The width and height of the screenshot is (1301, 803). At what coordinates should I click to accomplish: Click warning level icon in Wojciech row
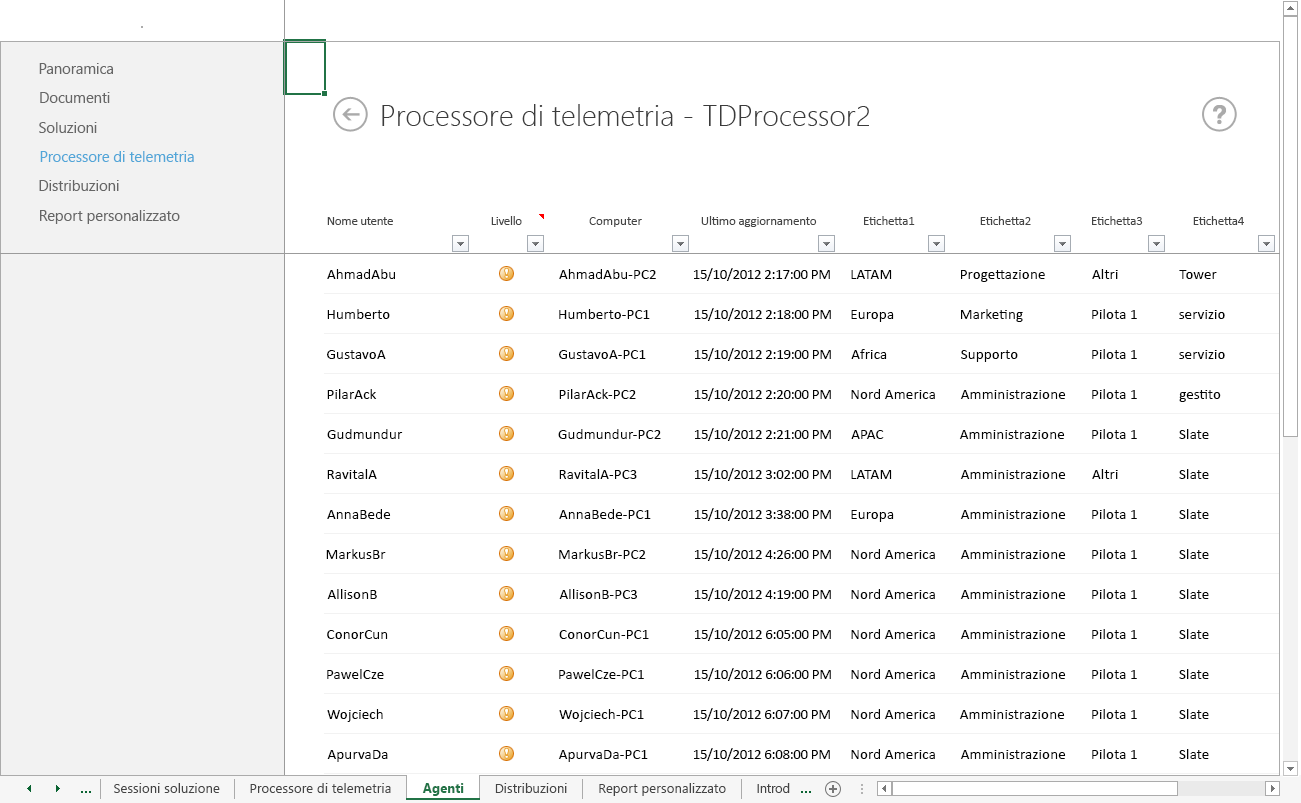[506, 713]
